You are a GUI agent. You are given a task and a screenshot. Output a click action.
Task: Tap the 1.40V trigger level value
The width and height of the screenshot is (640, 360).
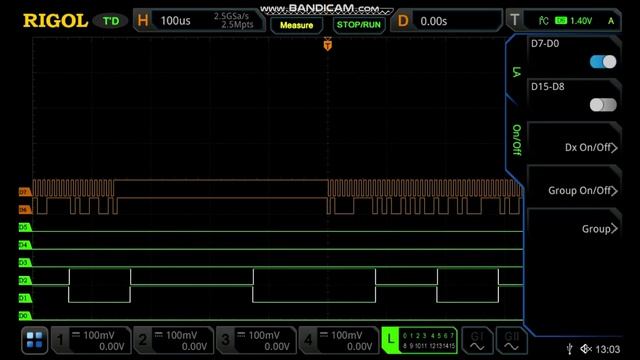click(x=581, y=21)
